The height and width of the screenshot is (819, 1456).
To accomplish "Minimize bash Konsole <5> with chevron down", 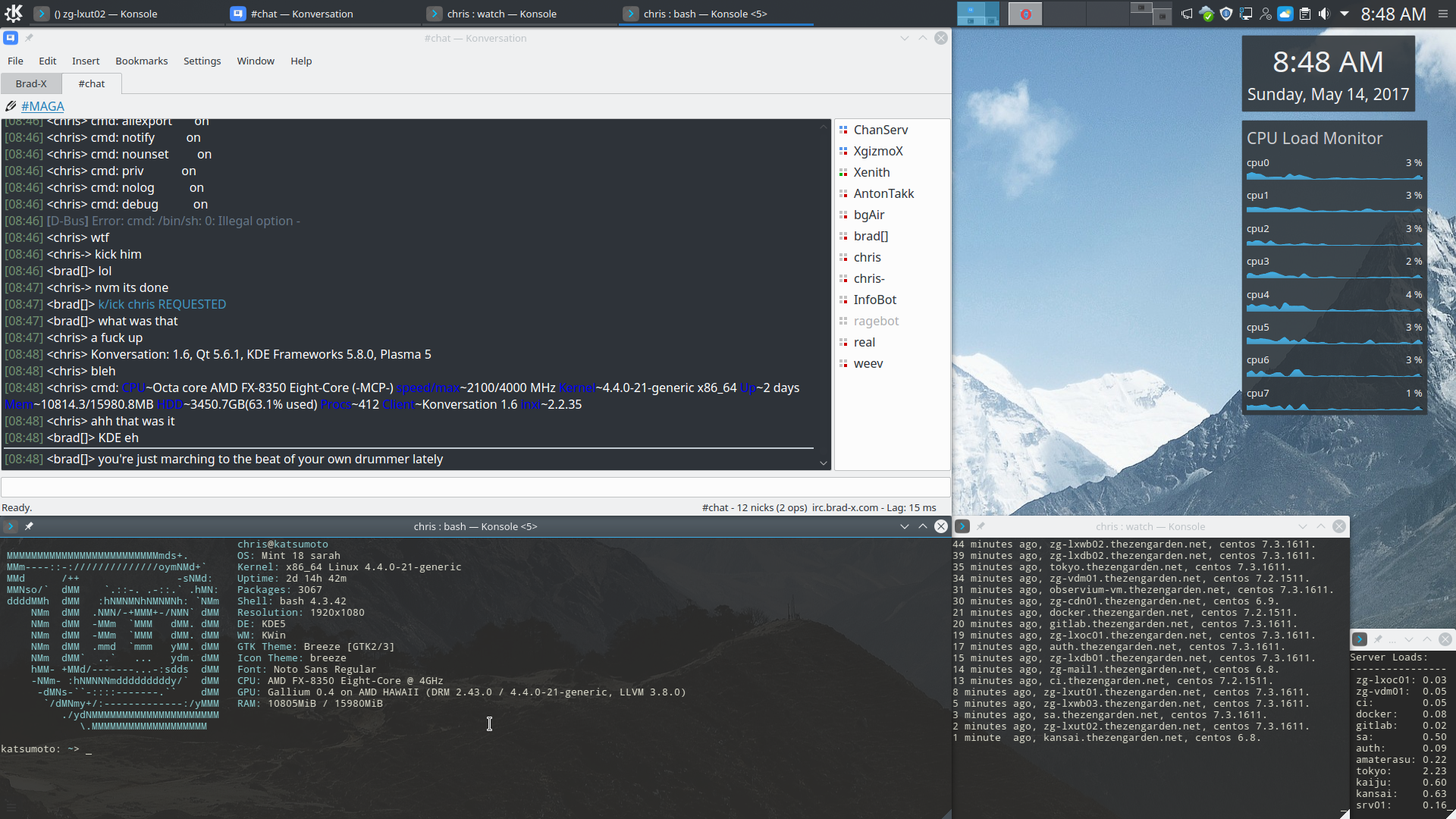I will click(x=905, y=526).
